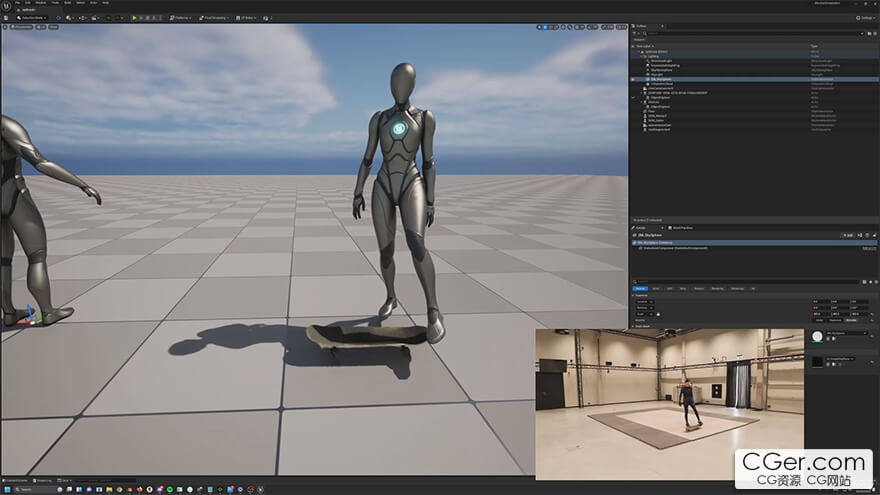Viewport: 880px width, 495px height.
Task: Select the translate tool in viewport toolbar
Action: (x=545, y=27)
